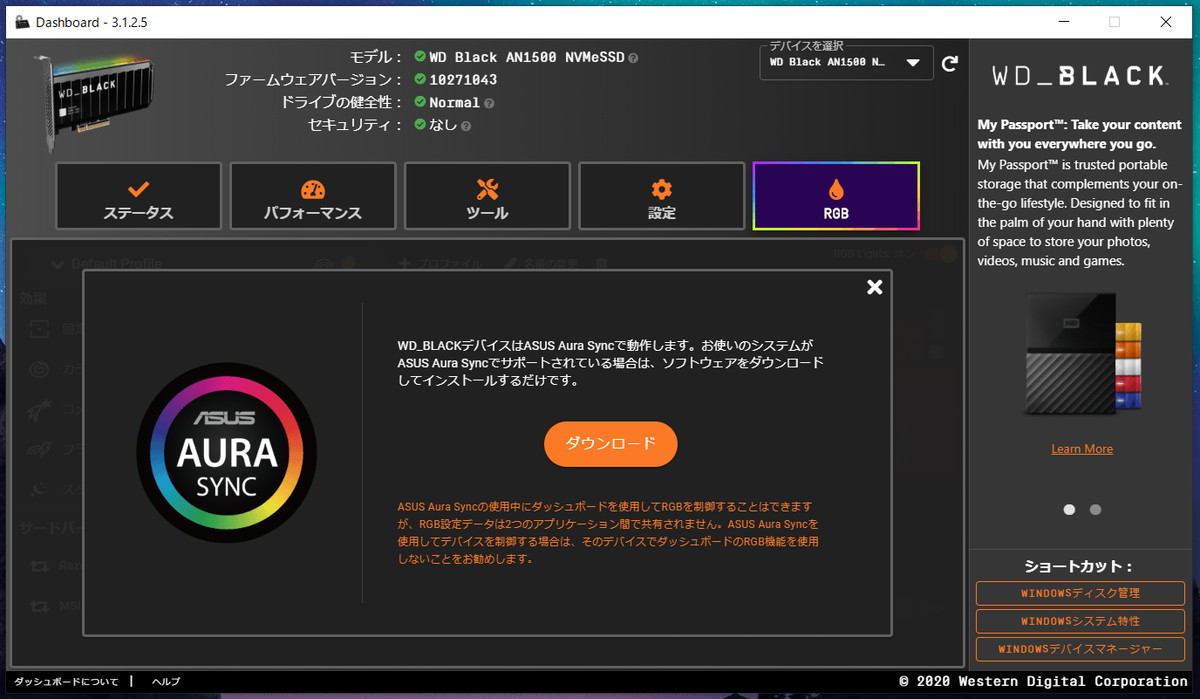Click the droplet icon on RGB tab
Image resolution: width=1200 pixels, height=699 pixels.
coord(836,189)
